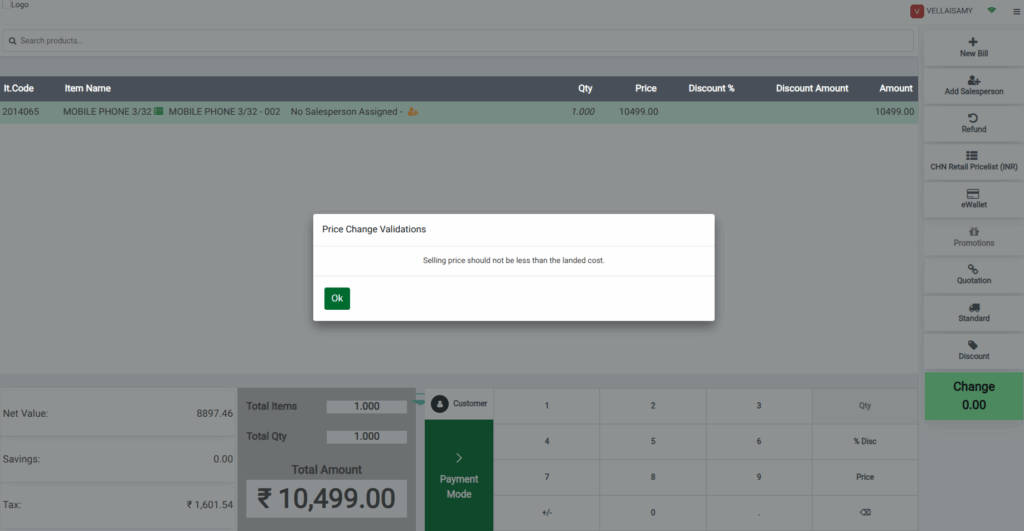Click the Total Items field
The image size is (1024, 531).
[x=366, y=406]
